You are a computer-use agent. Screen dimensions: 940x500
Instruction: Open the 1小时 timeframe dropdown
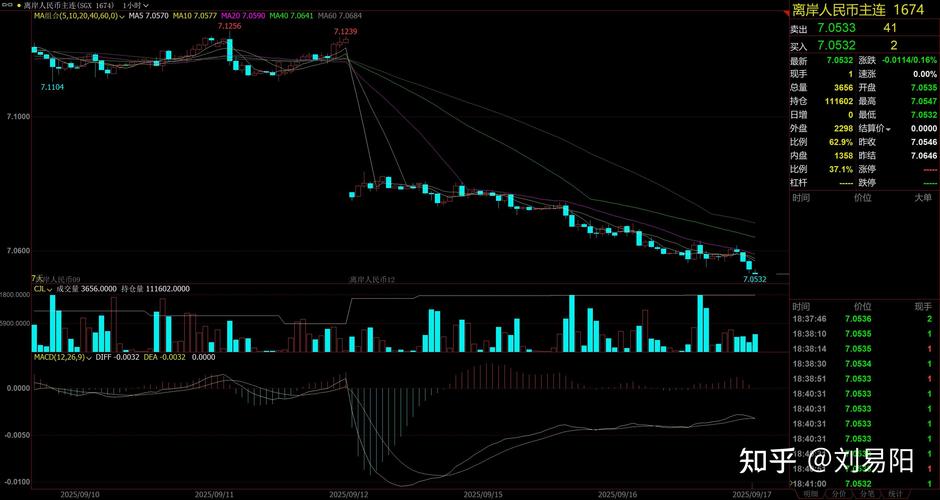pyautogui.click(x=133, y=5)
